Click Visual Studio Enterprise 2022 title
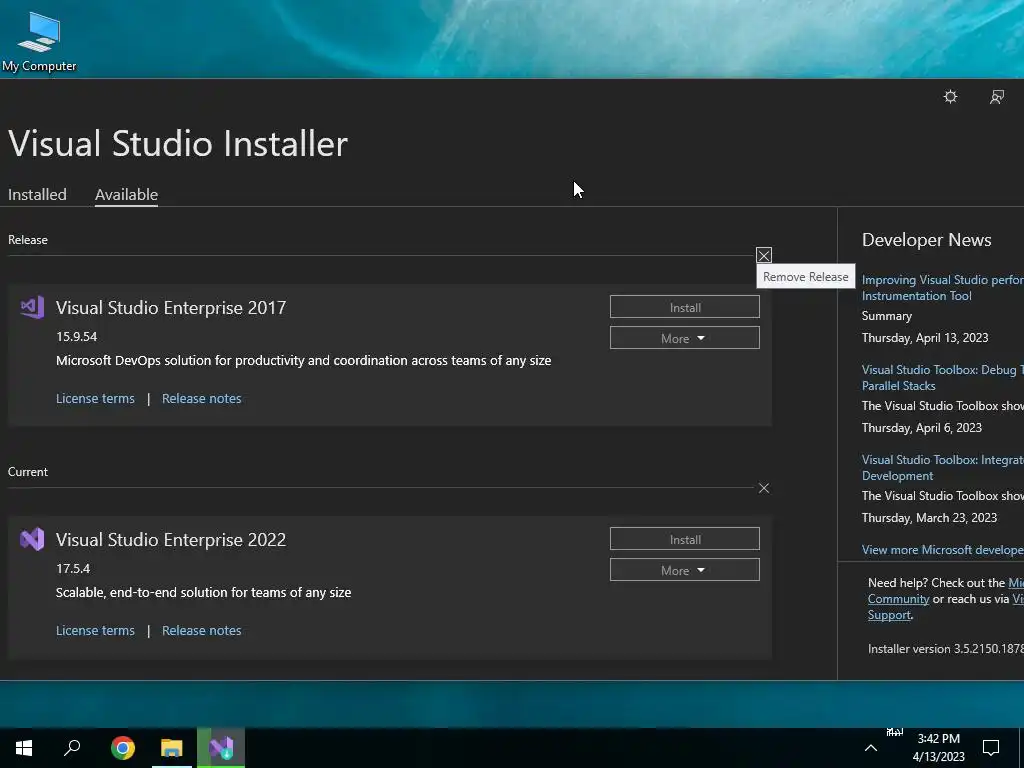Viewport: 1024px width, 768px height. click(171, 539)
